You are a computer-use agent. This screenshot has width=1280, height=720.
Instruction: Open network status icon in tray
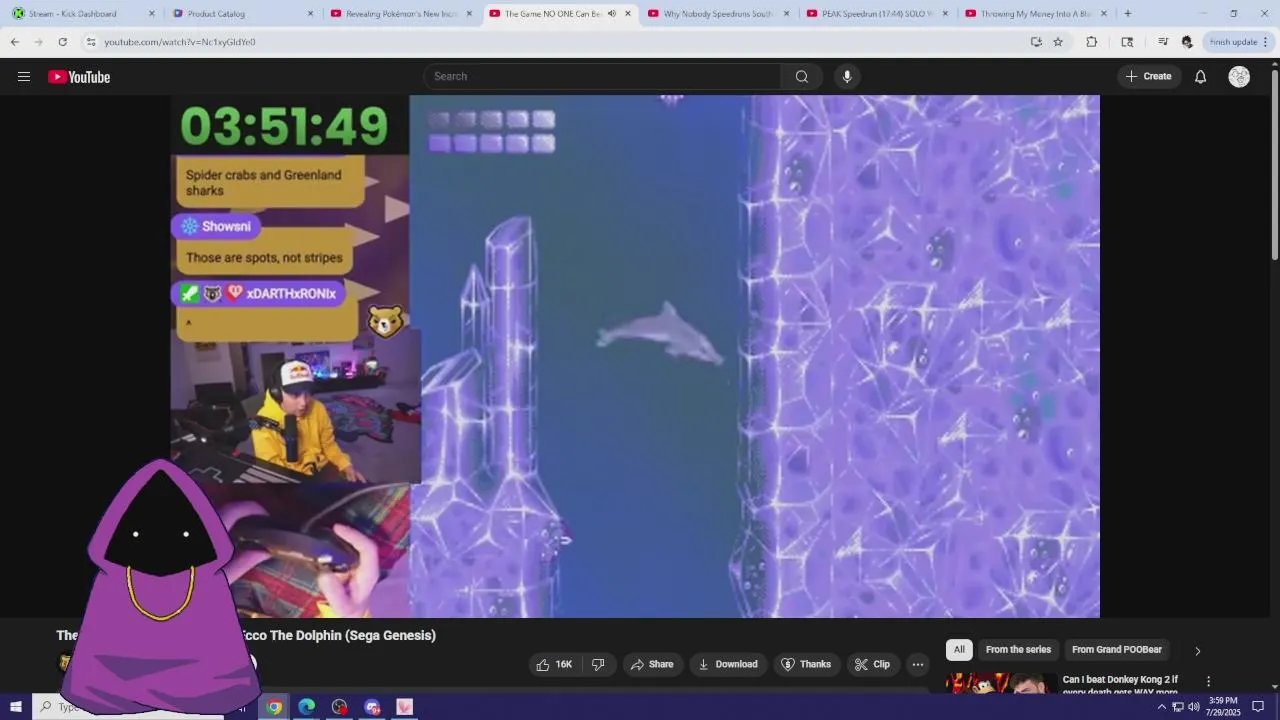coord(1178,707)
